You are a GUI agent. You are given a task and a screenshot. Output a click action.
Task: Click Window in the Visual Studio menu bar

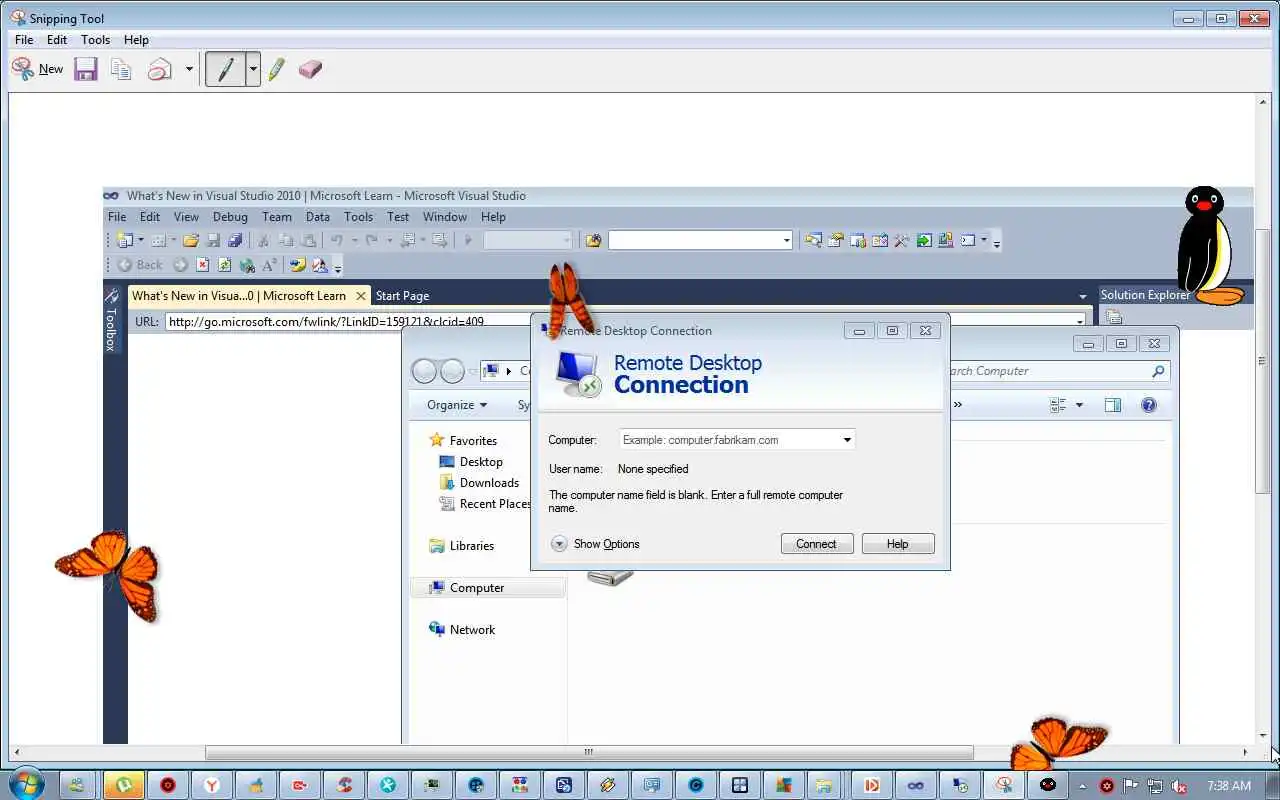tap(445, 216)
